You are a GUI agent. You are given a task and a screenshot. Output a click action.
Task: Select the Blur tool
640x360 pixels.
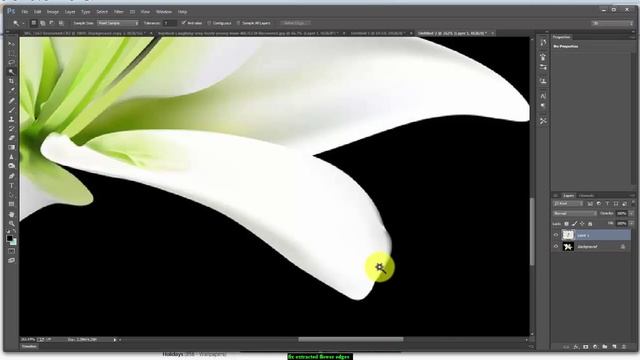coord(11,157)
